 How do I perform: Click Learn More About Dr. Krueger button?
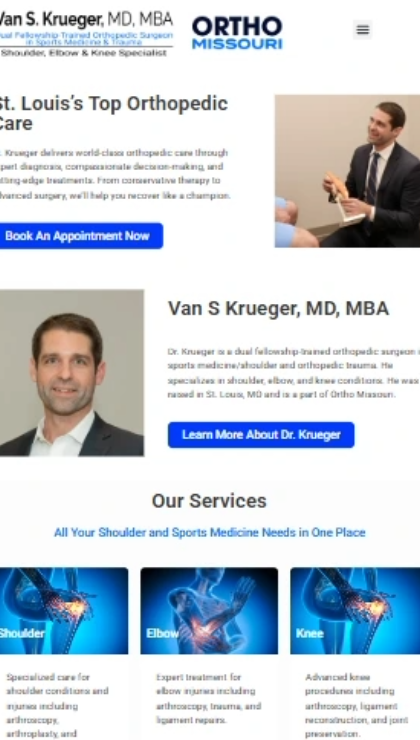(x=261, y=435)
